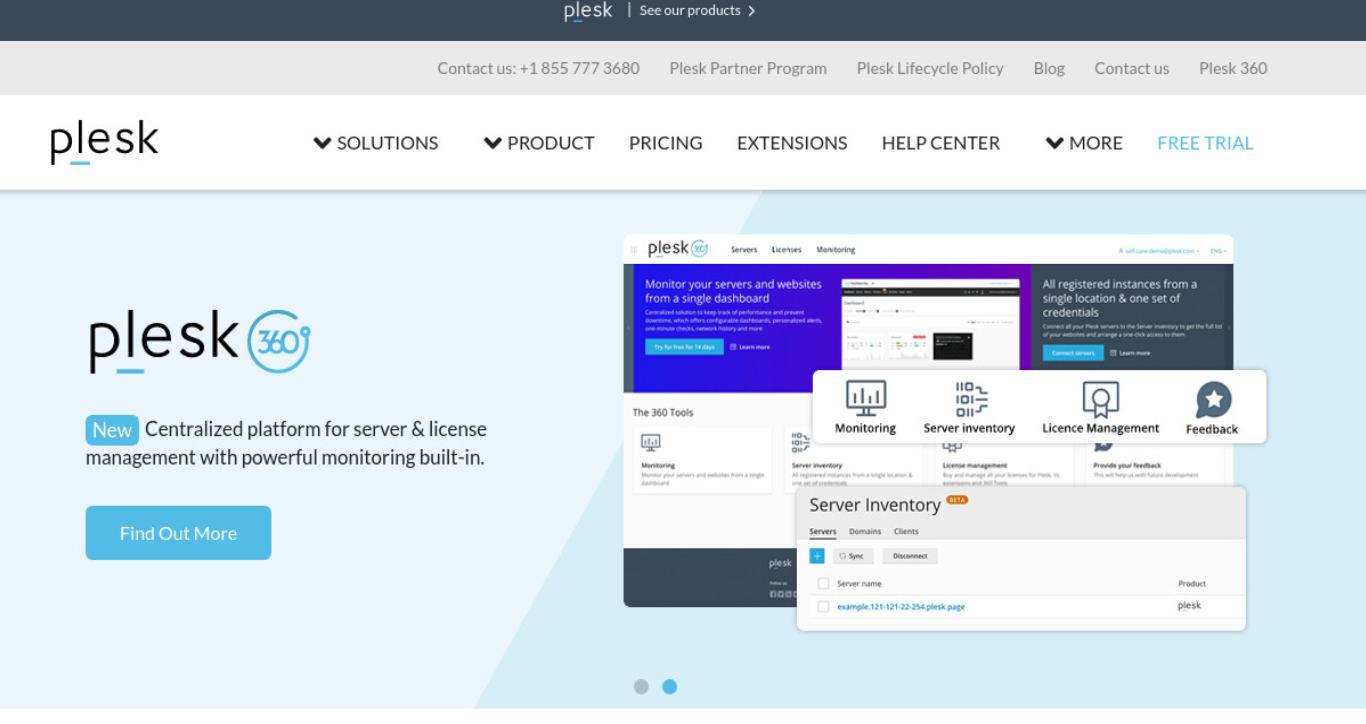Open the 'See our products' expander
The height and width of the screenshot is (724, 1366).
coord(697,11)
